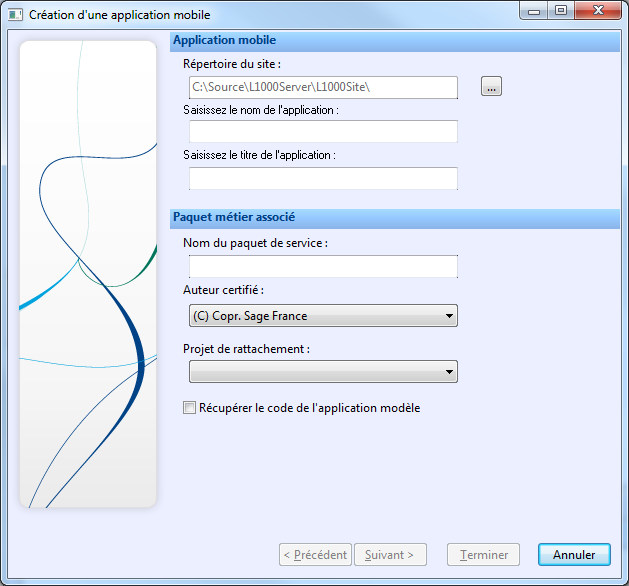629x586 pixels.
Task: Open the Projet de rattachement dropdown
Action: (323, 371)
